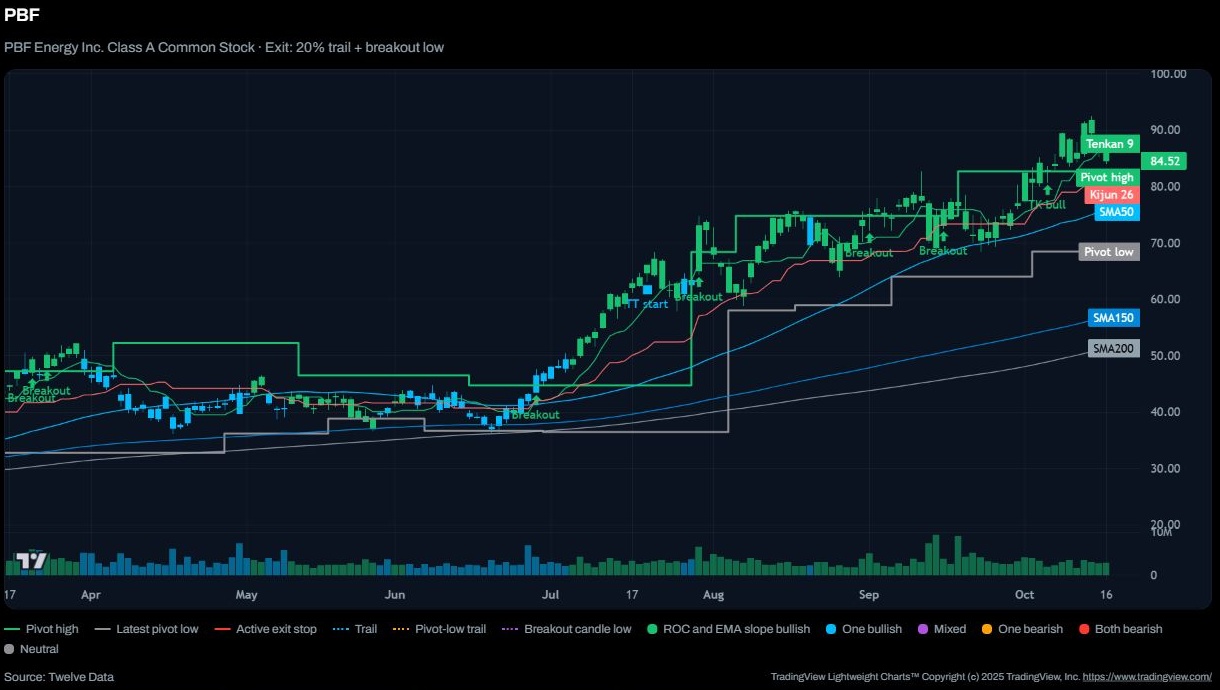
Task: Click the Latest pivot low legend entry
Action: pos(146,630)
